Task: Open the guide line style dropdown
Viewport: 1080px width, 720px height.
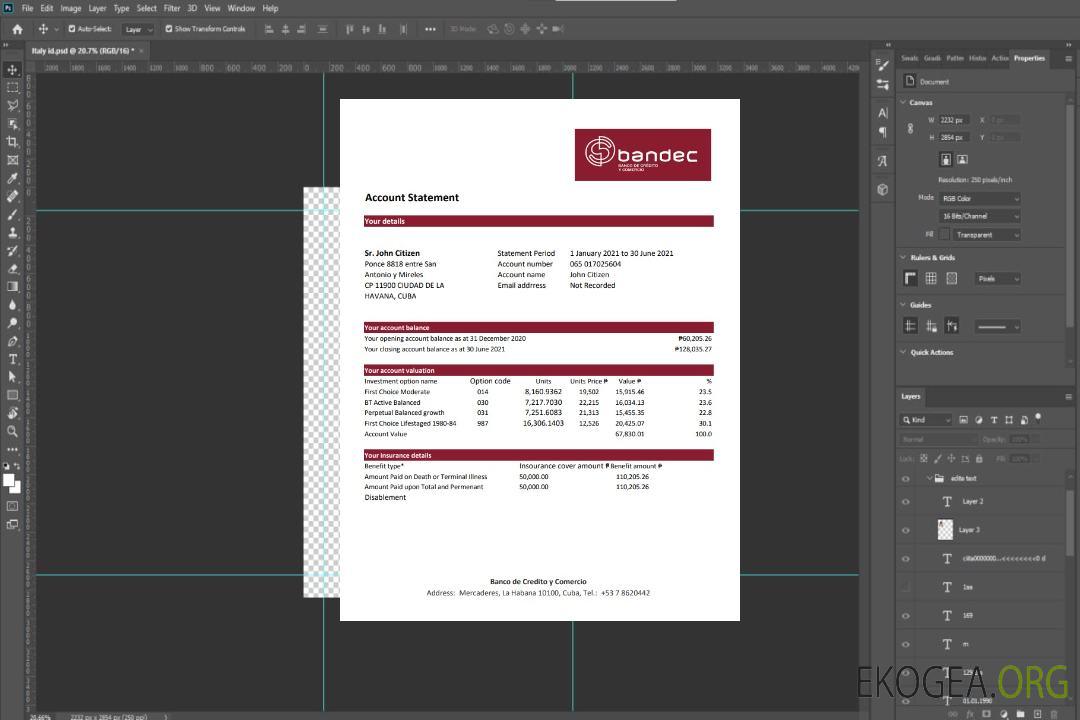Action: click(997, 327)
